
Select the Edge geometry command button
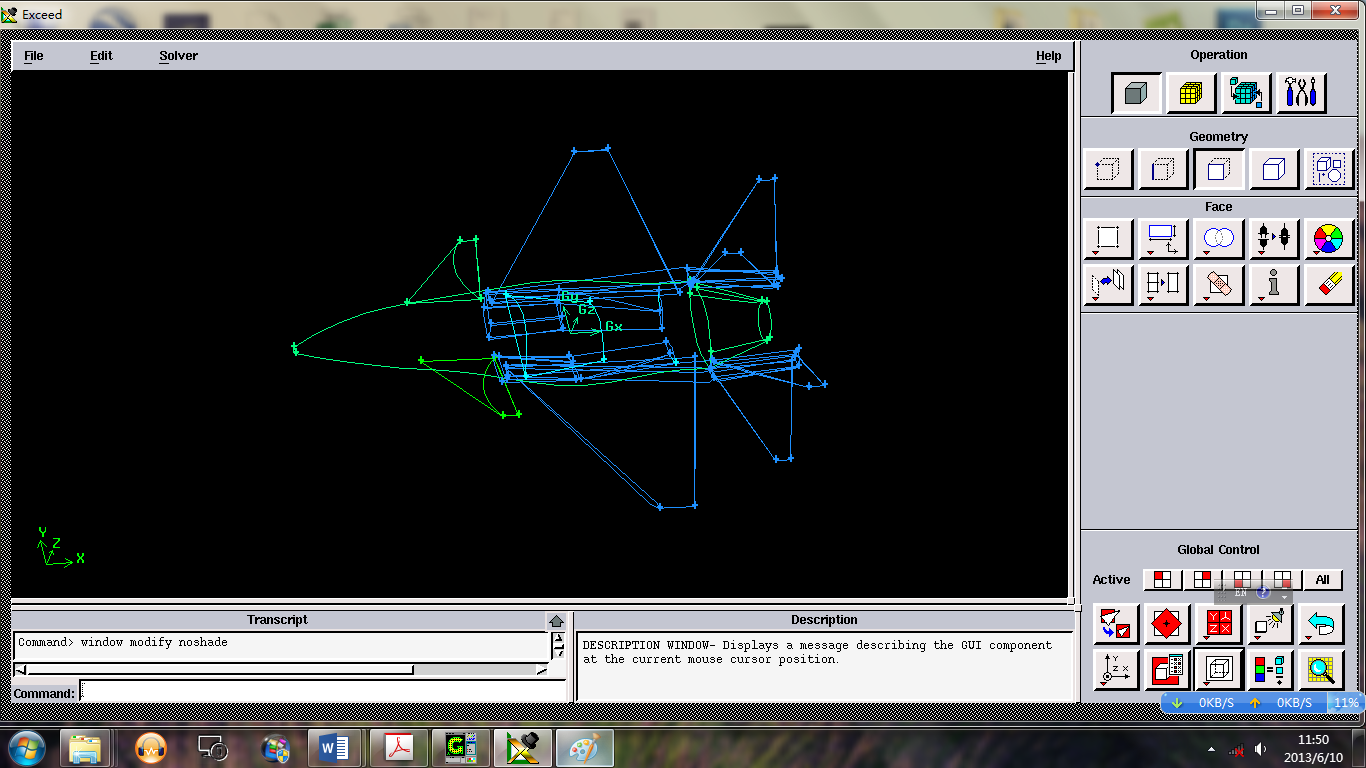1163,170
